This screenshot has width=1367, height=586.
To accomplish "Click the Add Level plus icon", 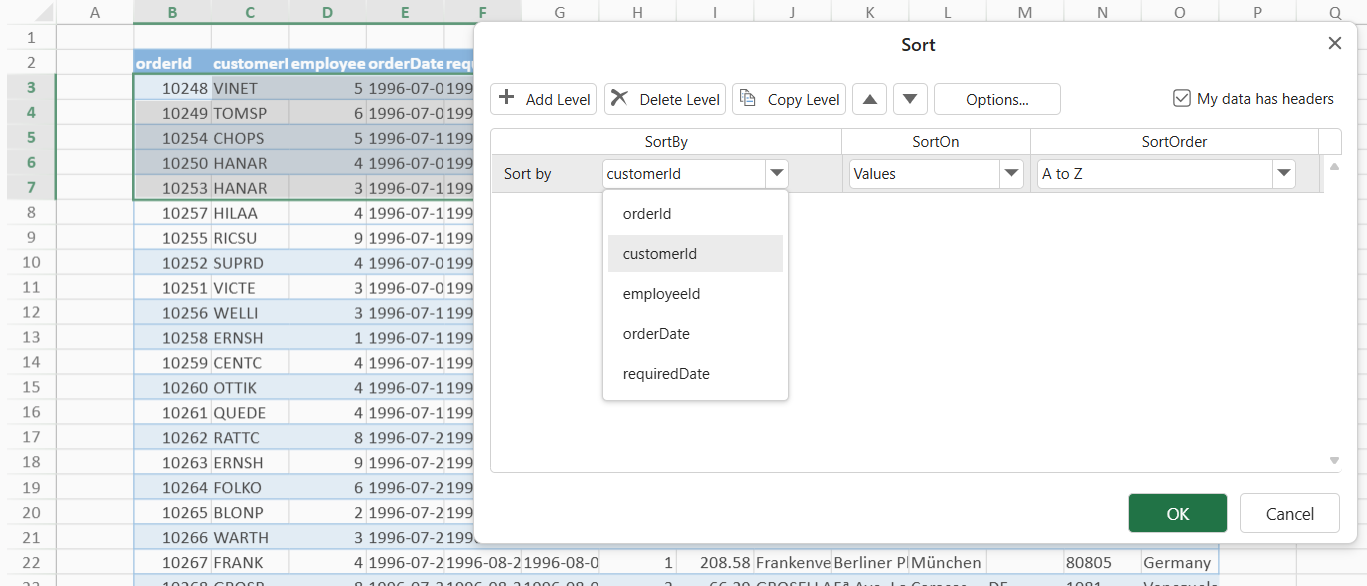I will tap(507, 98).
